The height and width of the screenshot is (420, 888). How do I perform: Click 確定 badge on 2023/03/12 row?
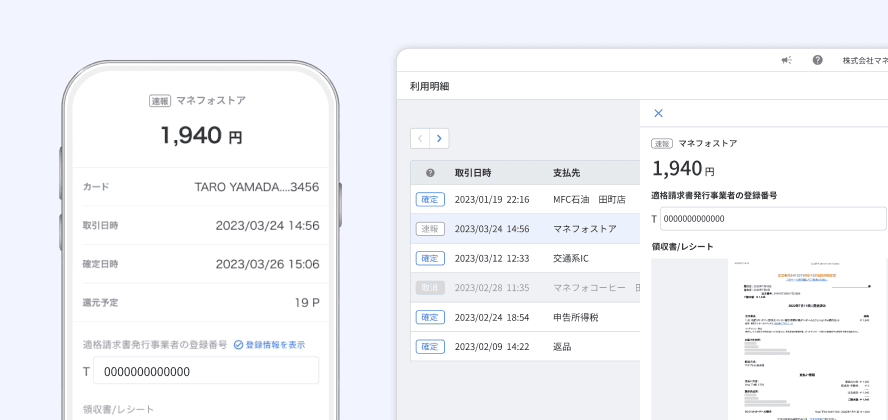(430, 258)
